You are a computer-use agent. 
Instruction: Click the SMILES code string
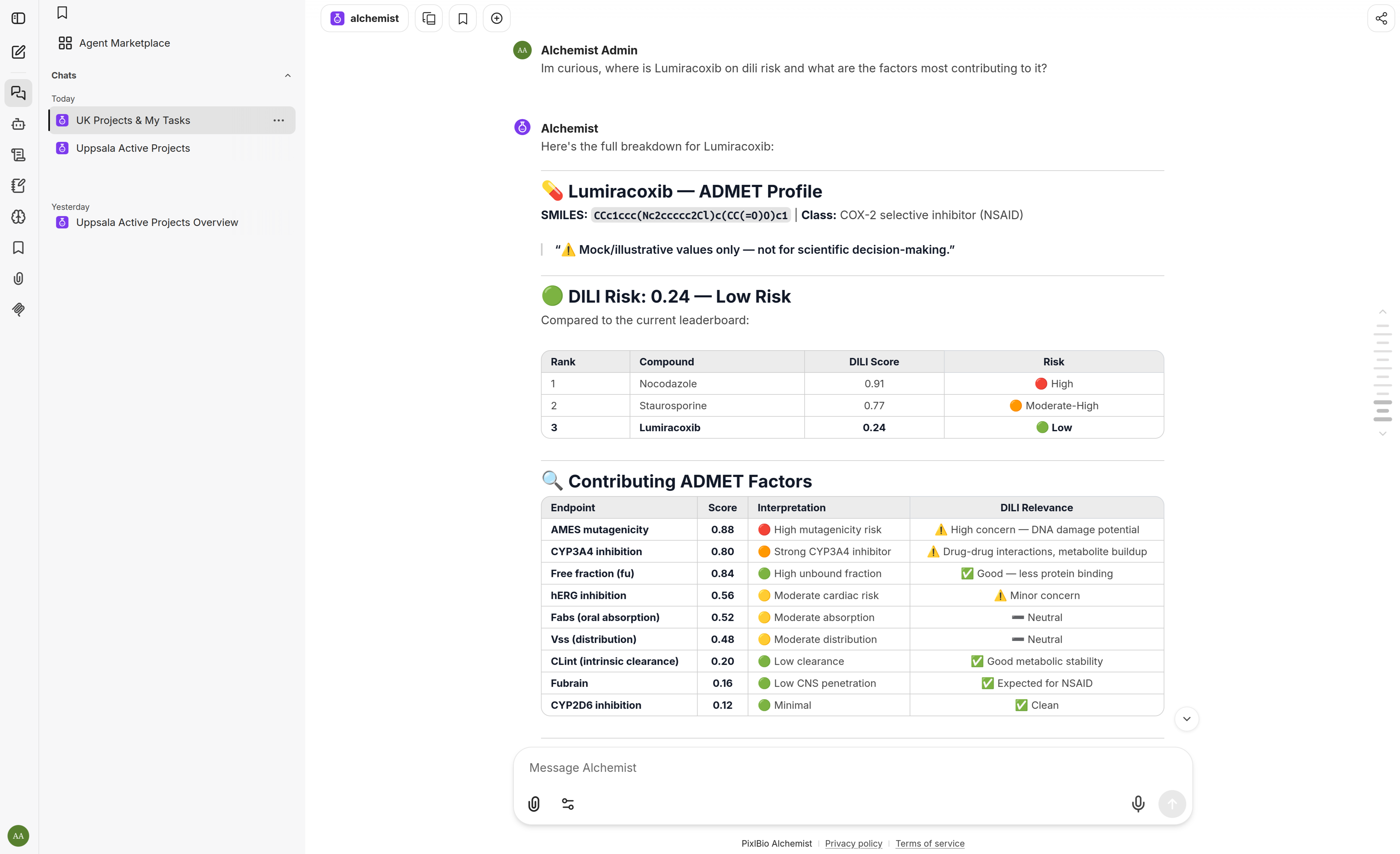click(x=690, y=215)
